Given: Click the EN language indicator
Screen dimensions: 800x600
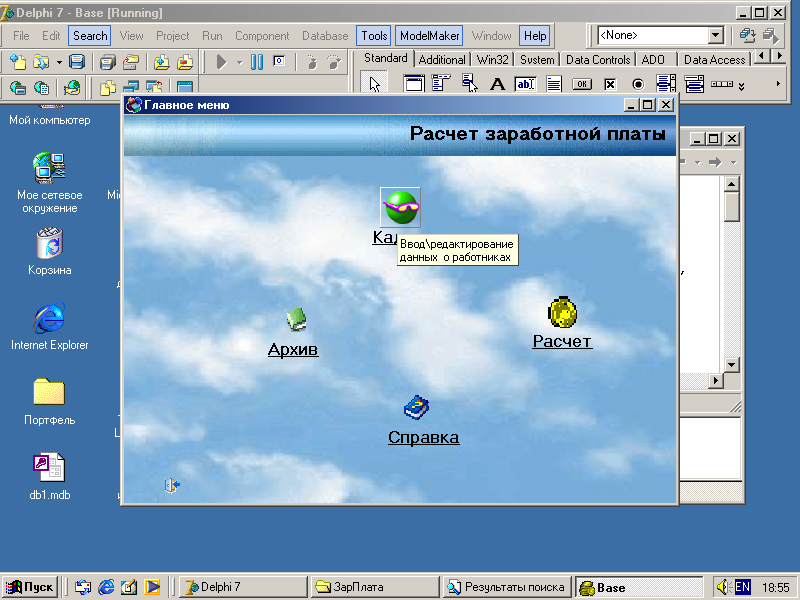Looking at the screenshot, I should point(743,587).
